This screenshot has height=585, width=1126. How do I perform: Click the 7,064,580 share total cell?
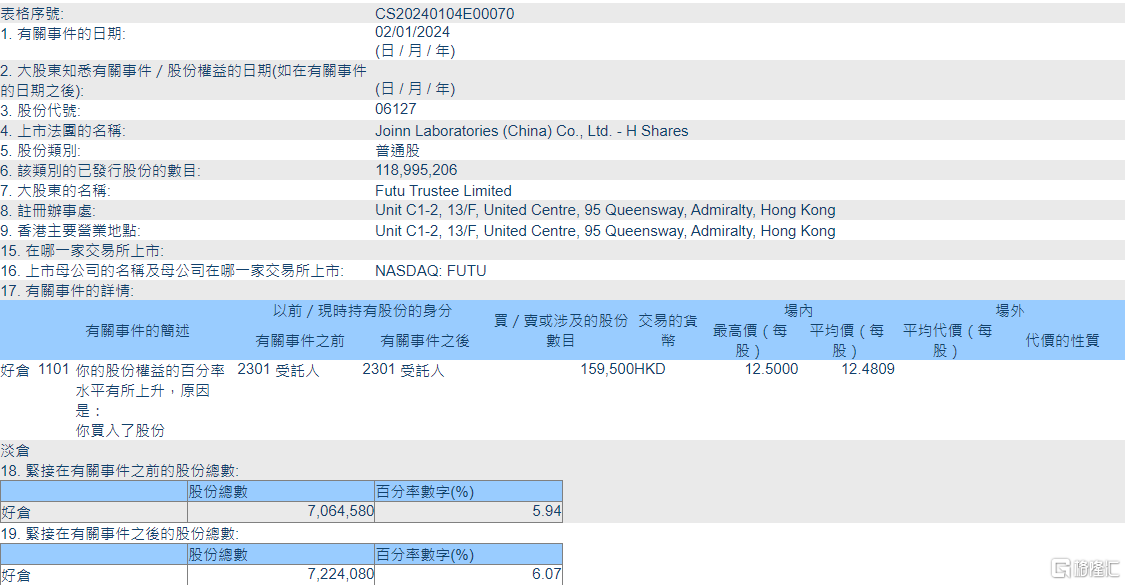coord(281,512)
